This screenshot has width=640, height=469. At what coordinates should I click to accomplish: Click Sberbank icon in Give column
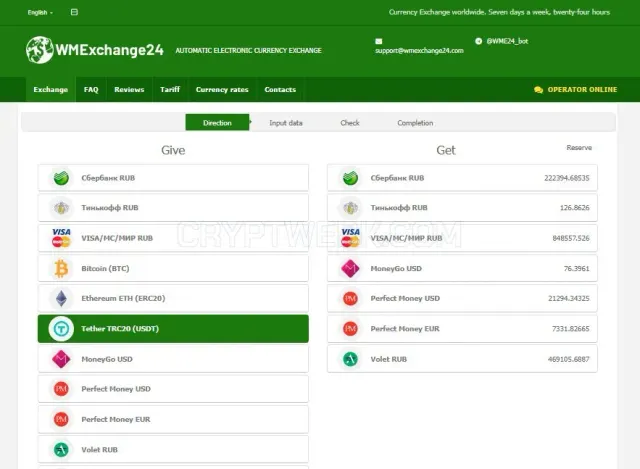(x=61, y=178)
